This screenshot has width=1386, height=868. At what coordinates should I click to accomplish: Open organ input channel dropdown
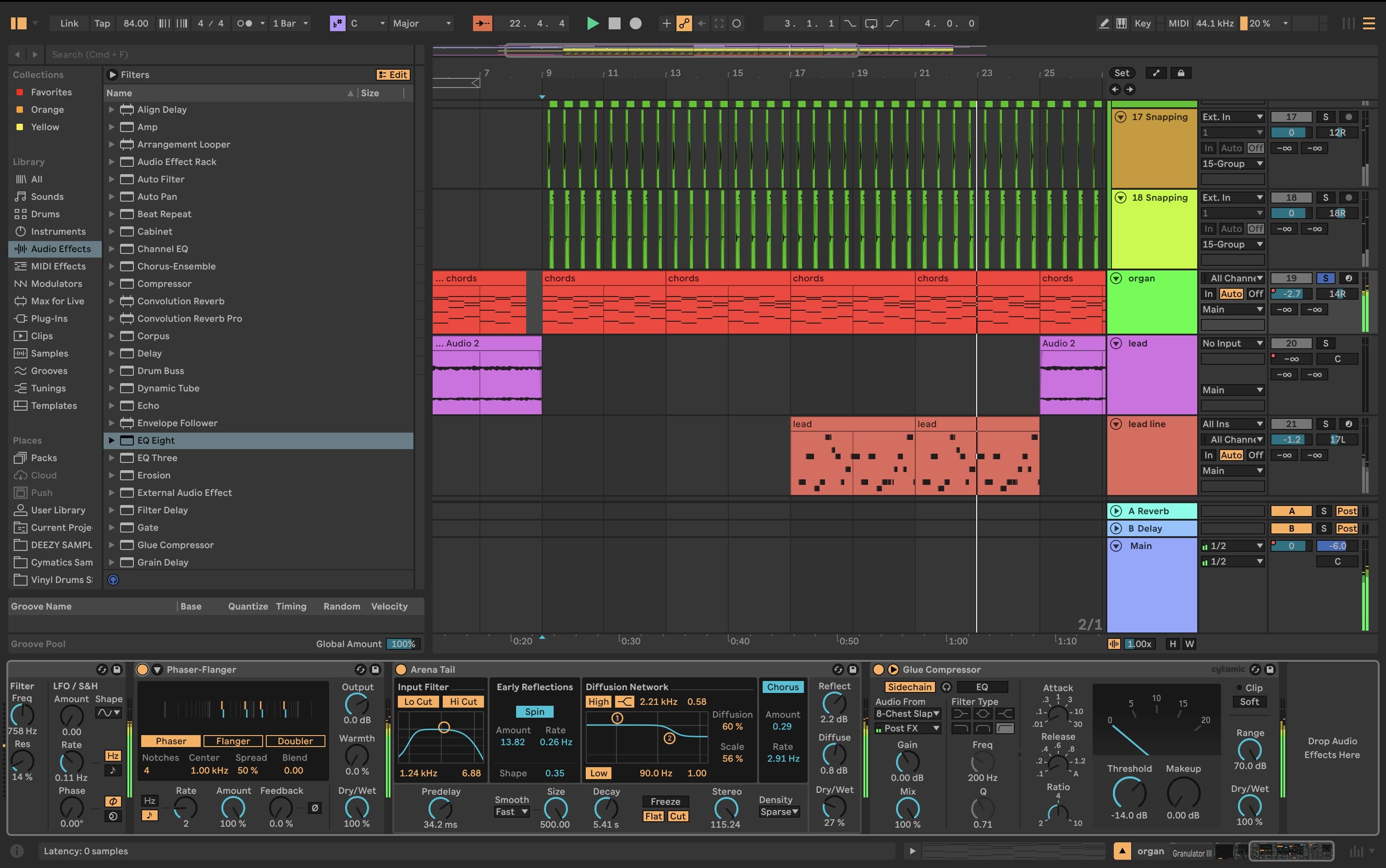tap(1233, 279)
